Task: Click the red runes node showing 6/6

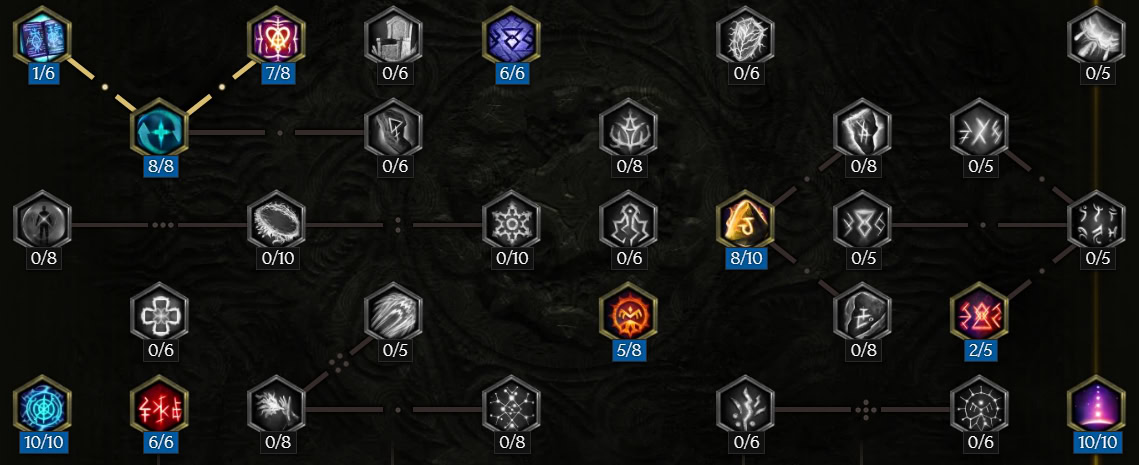Action: pyautogui.click(x=159, y=405)
